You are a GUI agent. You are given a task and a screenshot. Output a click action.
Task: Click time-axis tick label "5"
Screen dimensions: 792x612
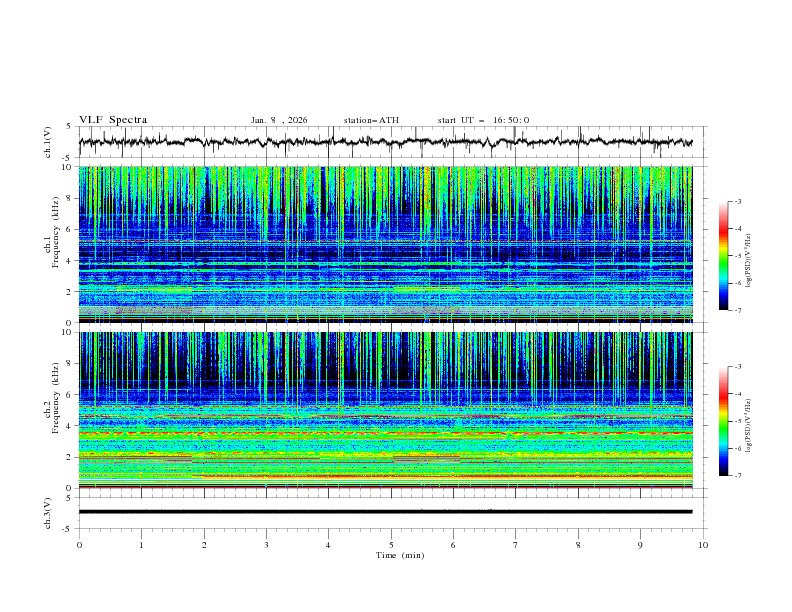(x=391, y=545)
